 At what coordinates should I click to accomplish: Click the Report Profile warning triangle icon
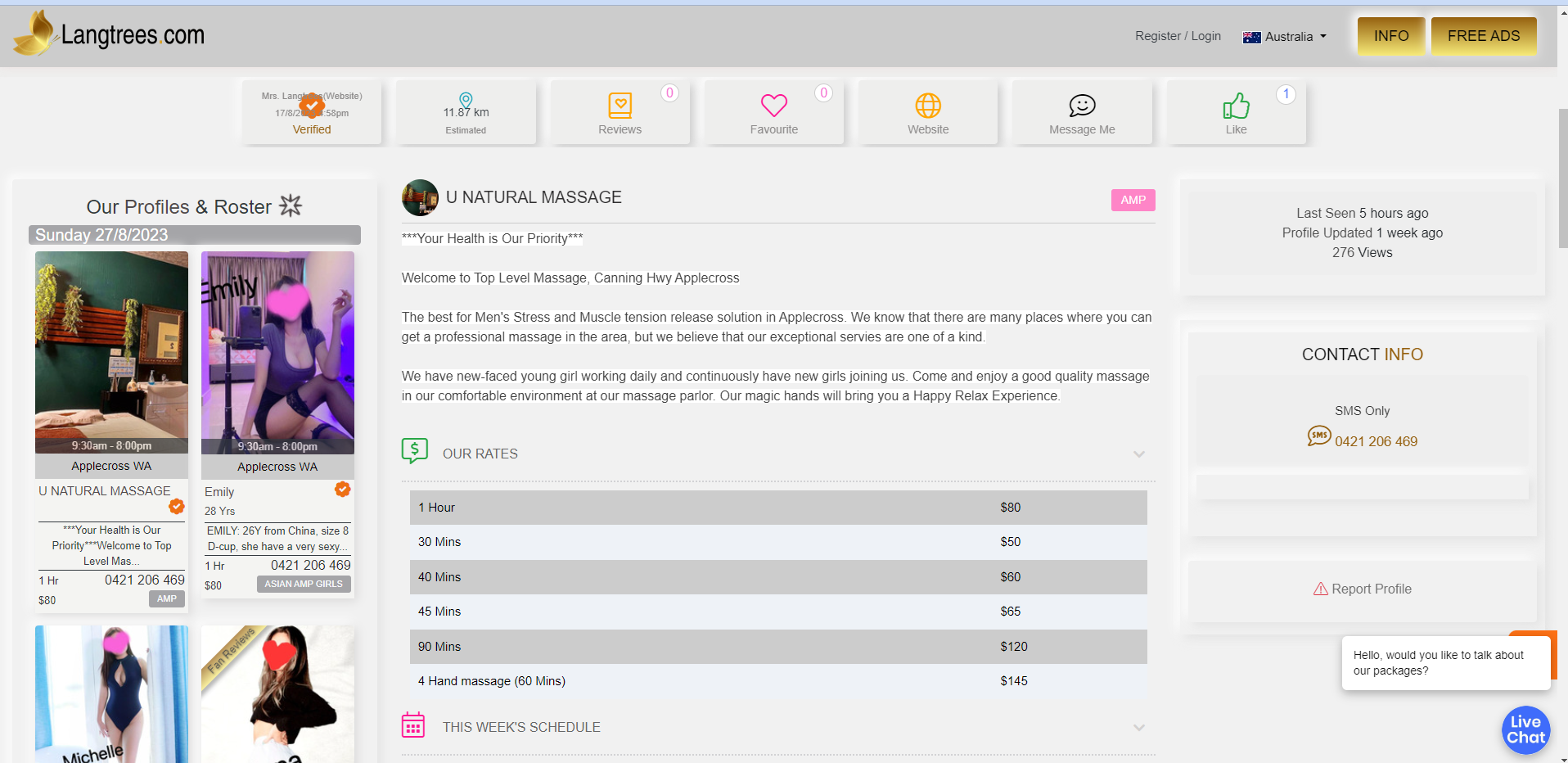1320,589
